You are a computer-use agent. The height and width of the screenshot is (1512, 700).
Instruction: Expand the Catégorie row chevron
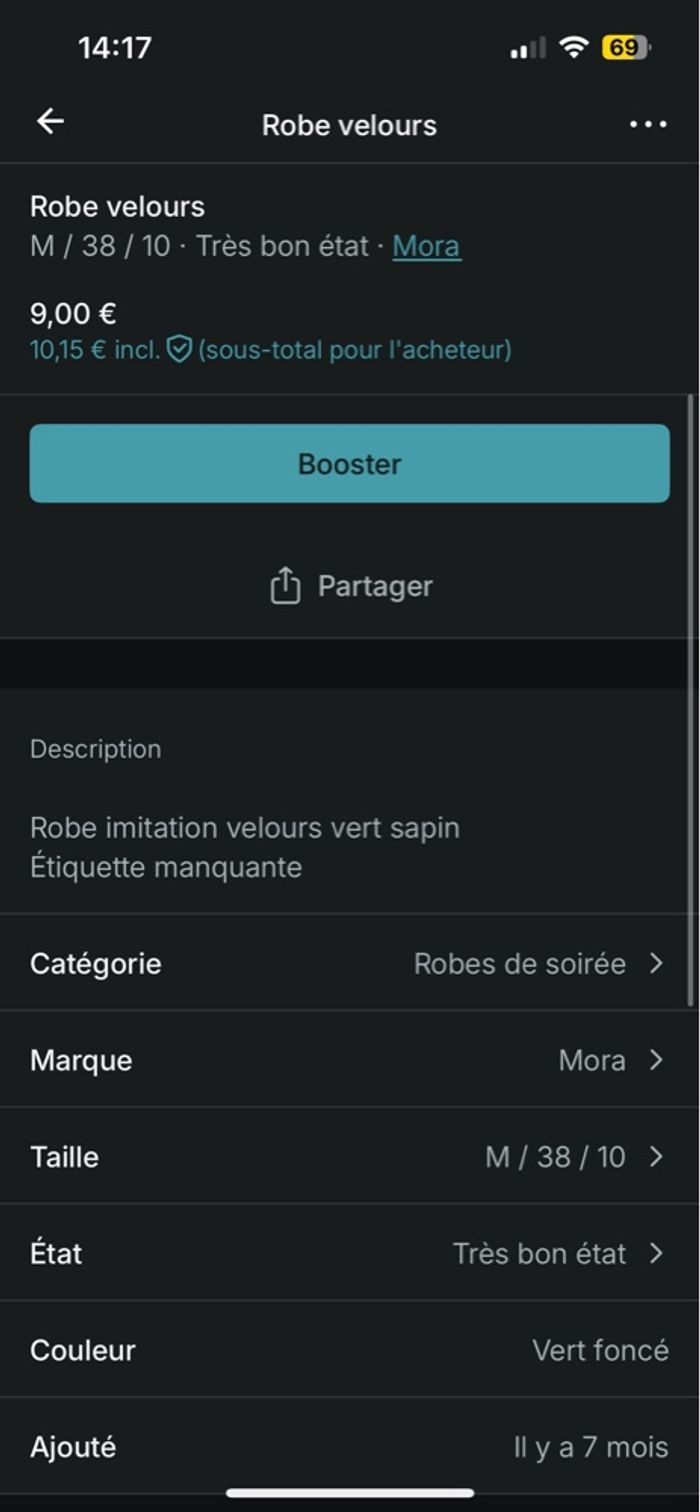tap(656, 963)
